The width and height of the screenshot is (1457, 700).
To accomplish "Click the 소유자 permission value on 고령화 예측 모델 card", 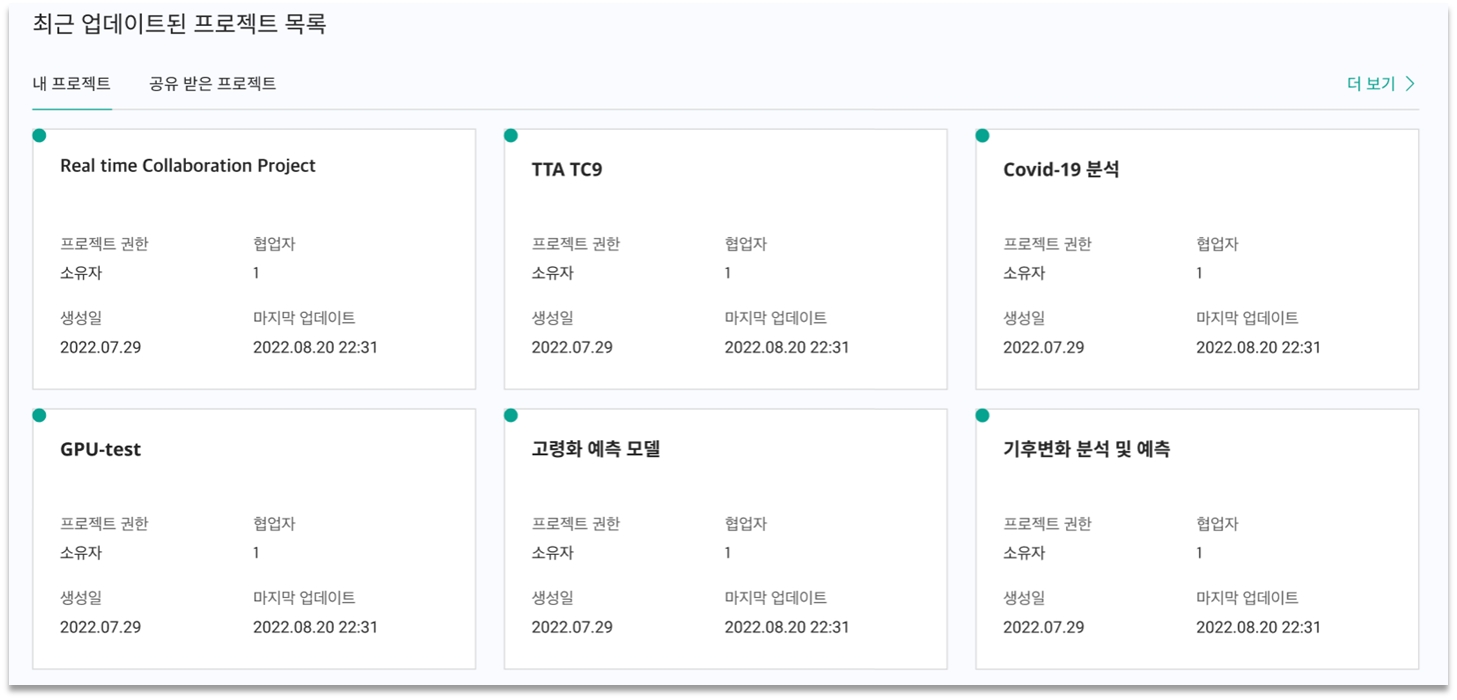I will tap(552, 553).
